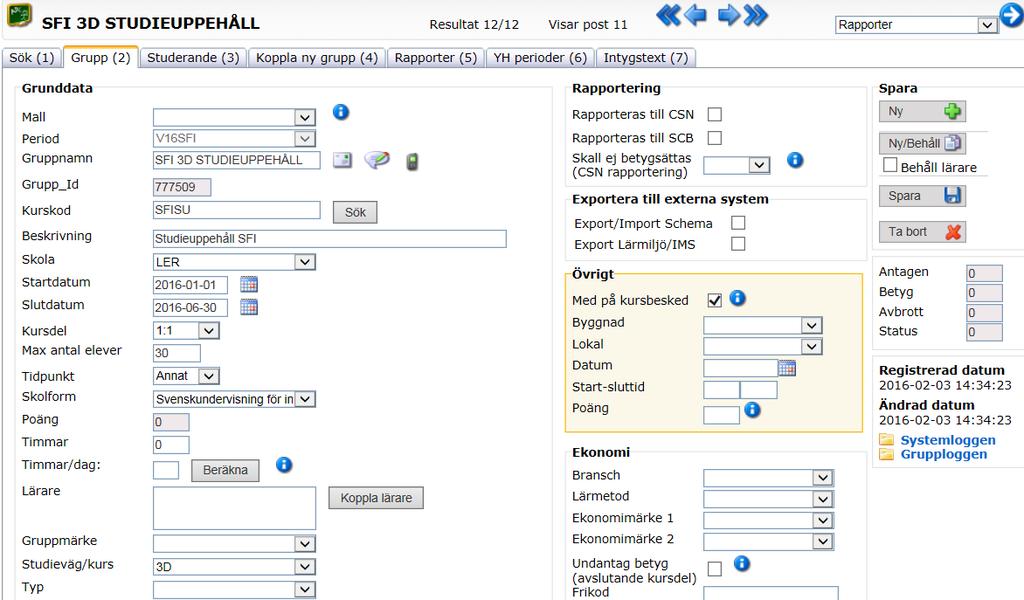Click the Ny button
Screen dimensions: 1024x600
tap(922, 112)
